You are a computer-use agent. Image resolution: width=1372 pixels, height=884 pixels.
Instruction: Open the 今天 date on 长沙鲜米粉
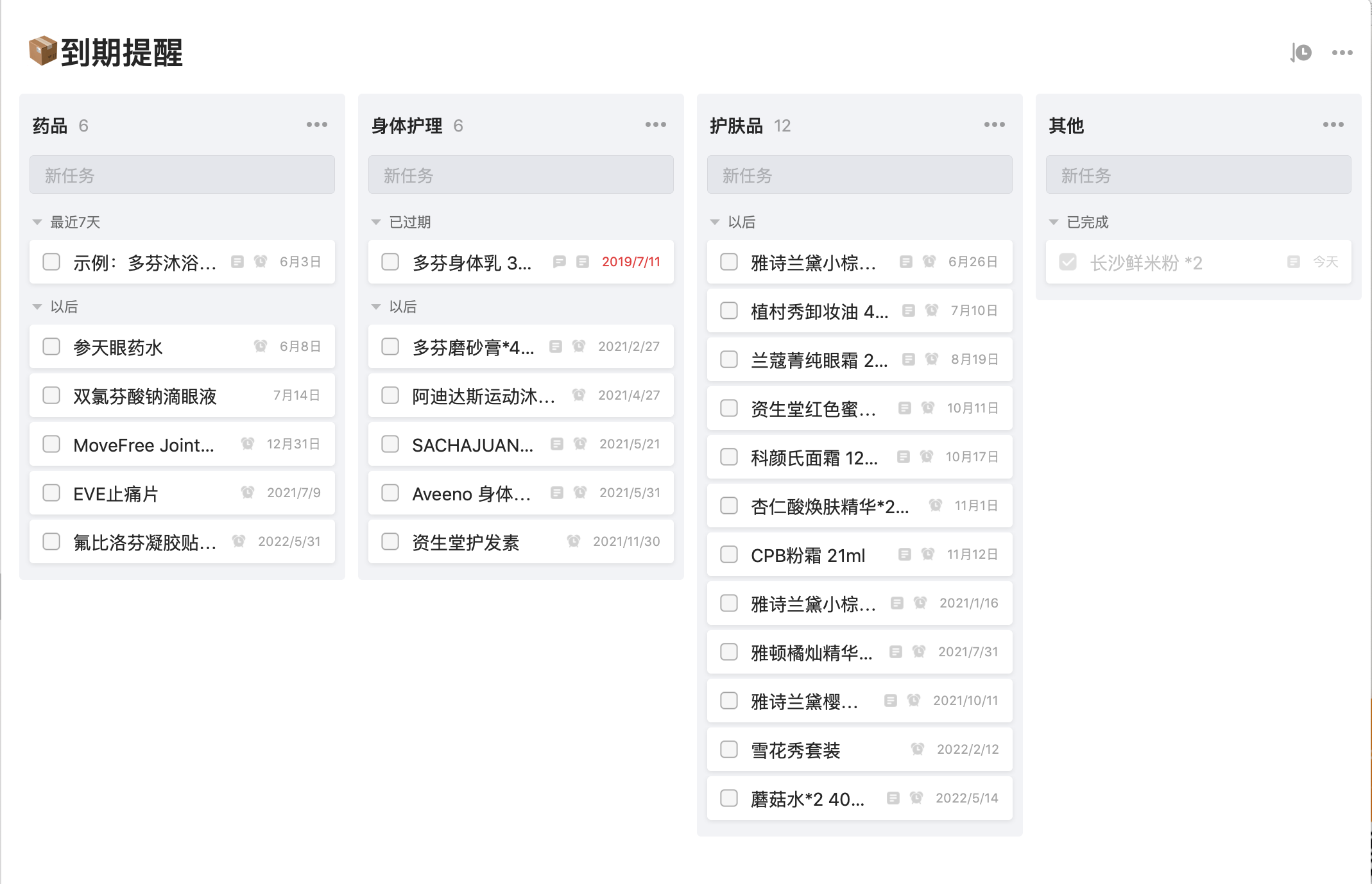click(x=1326, y=262)
